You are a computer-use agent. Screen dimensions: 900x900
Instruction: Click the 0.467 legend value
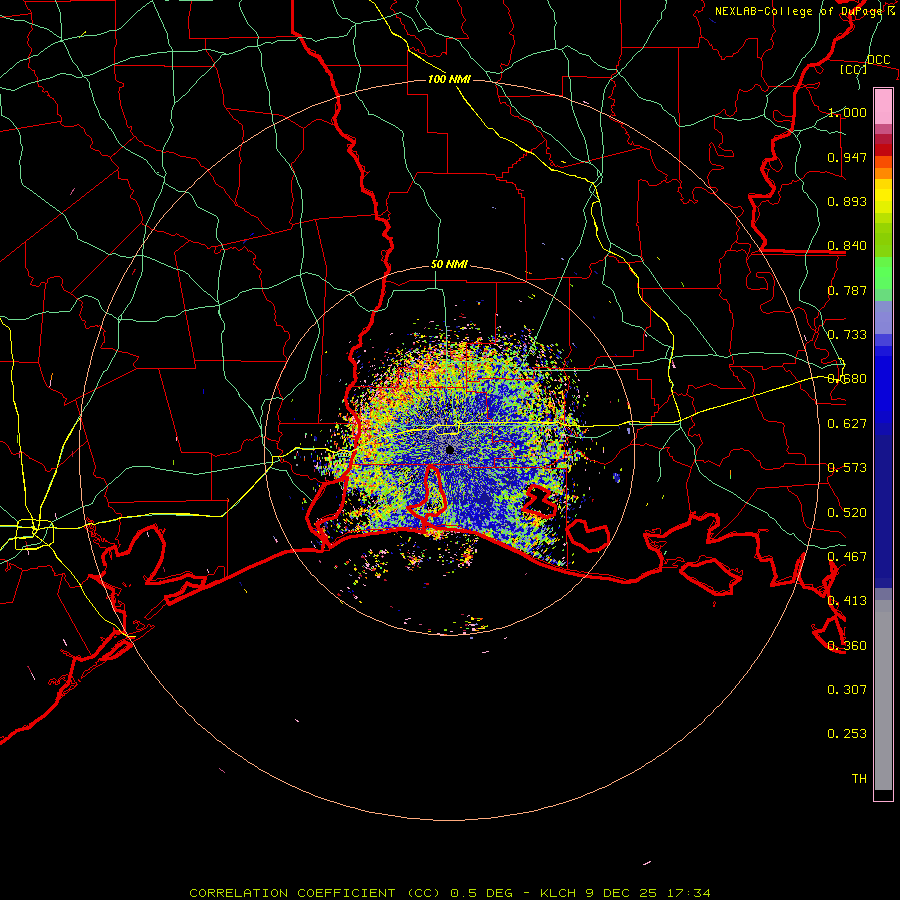pyautogui.click(x=847, y=557)
